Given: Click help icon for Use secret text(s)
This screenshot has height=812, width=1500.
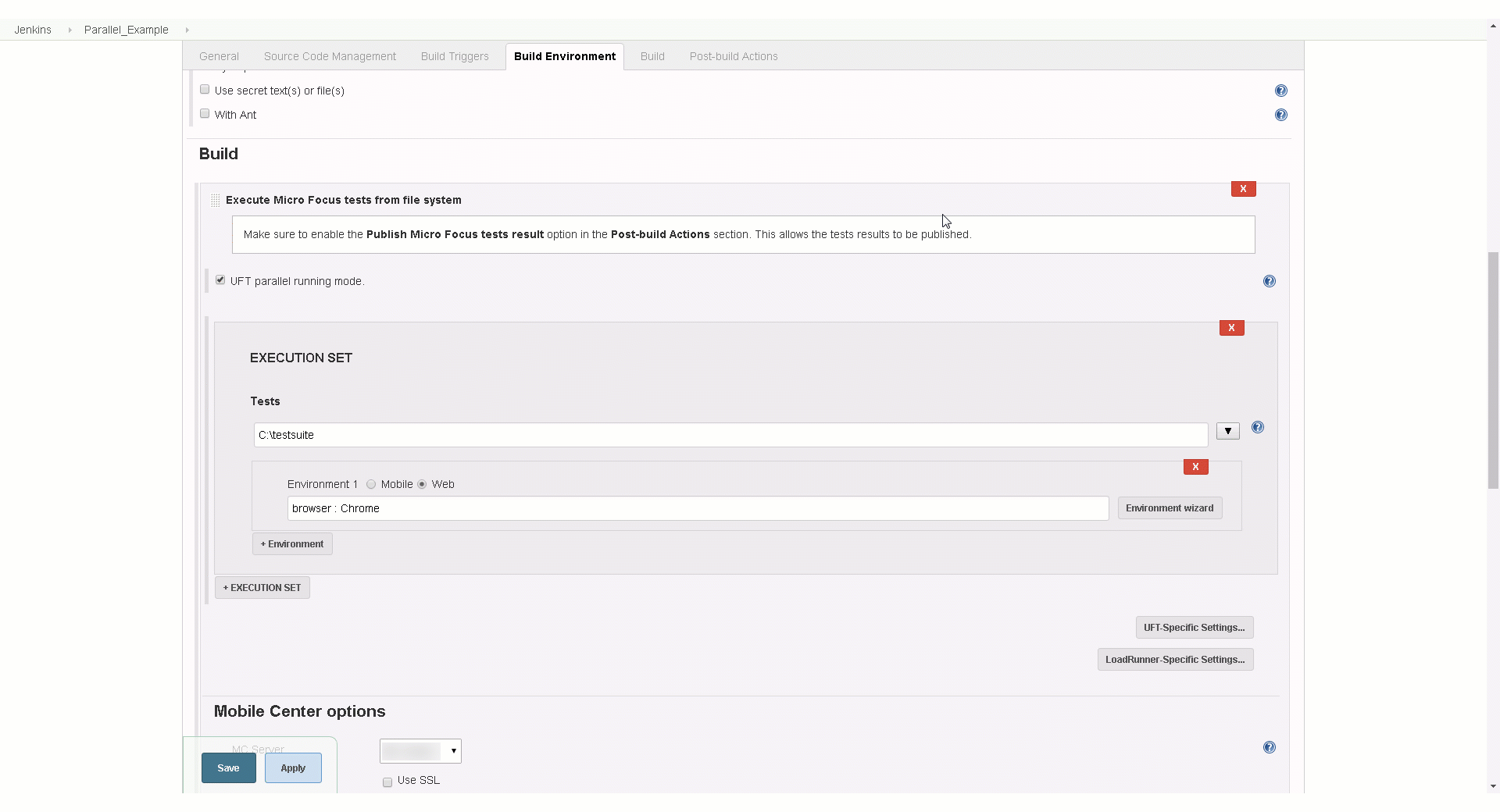Looking at the screenshot, I should click(x=1280, y=91).
